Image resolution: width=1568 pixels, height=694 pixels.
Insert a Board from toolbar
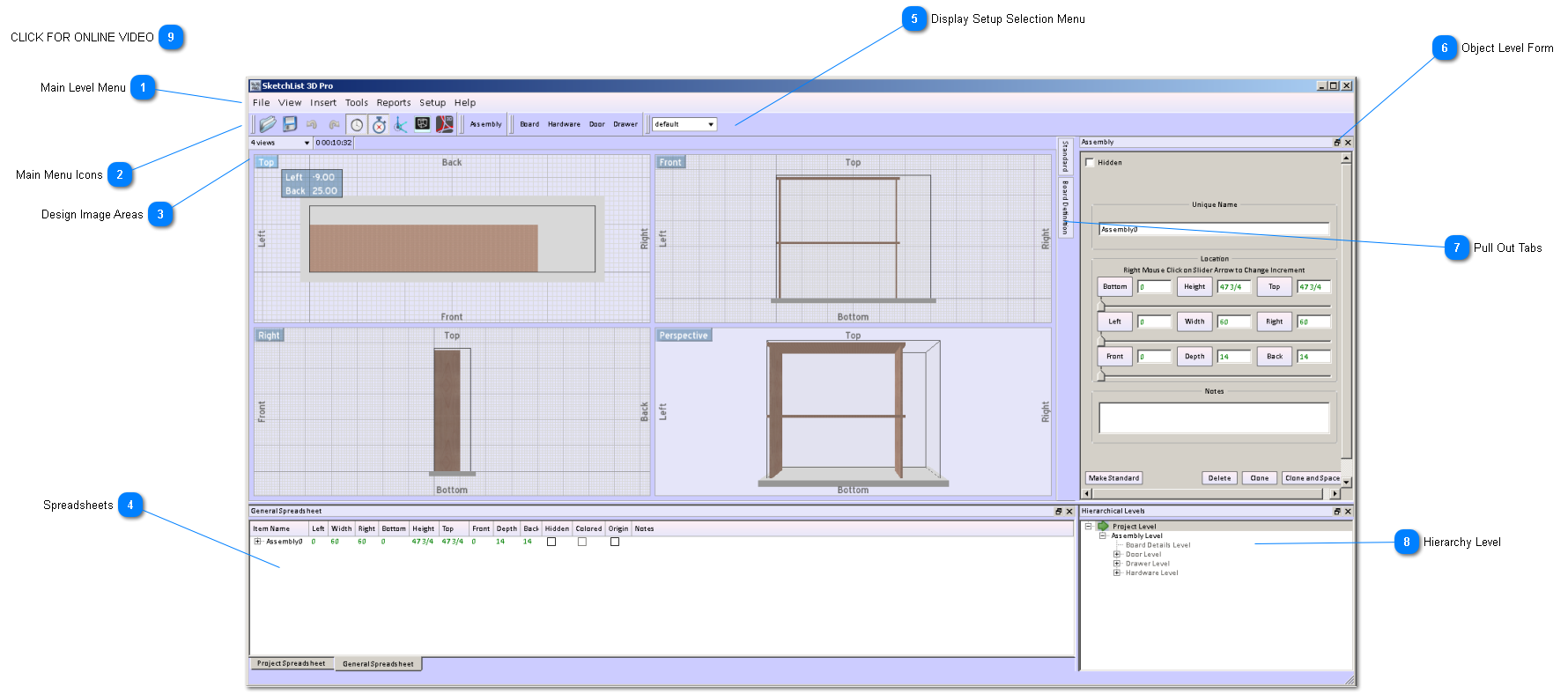coord(529,124)
